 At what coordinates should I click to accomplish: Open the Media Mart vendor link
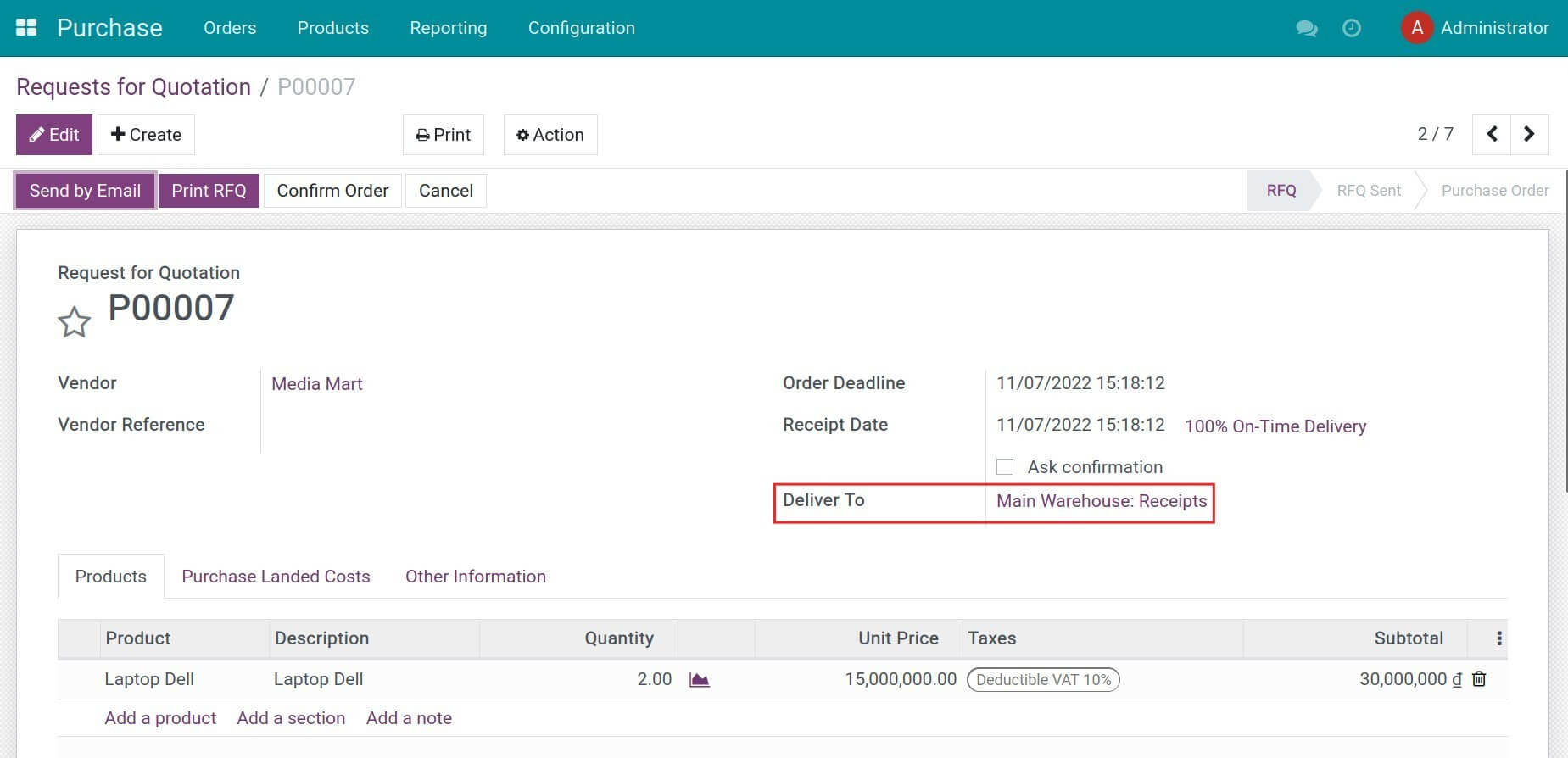[317, 384]
